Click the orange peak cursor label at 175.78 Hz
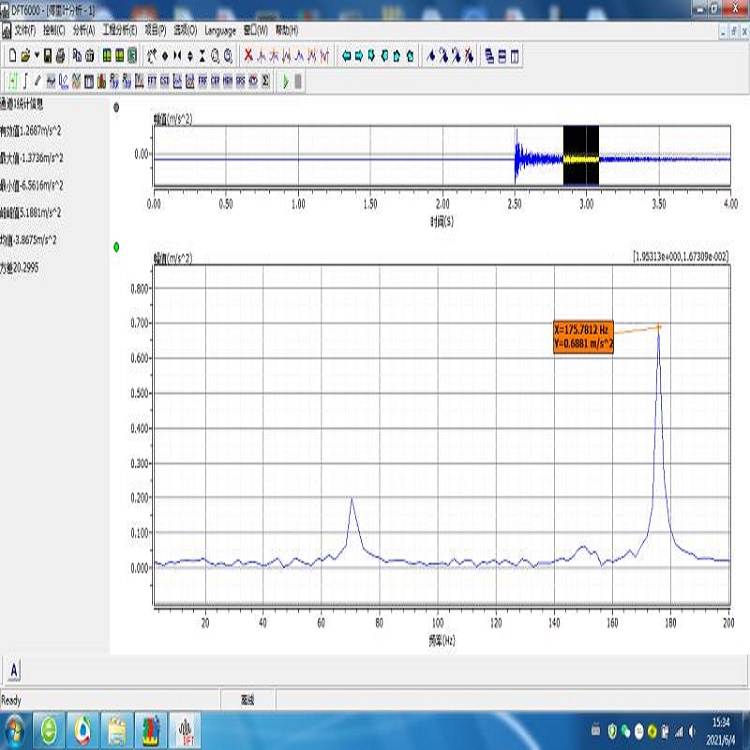 pos(583,337)
